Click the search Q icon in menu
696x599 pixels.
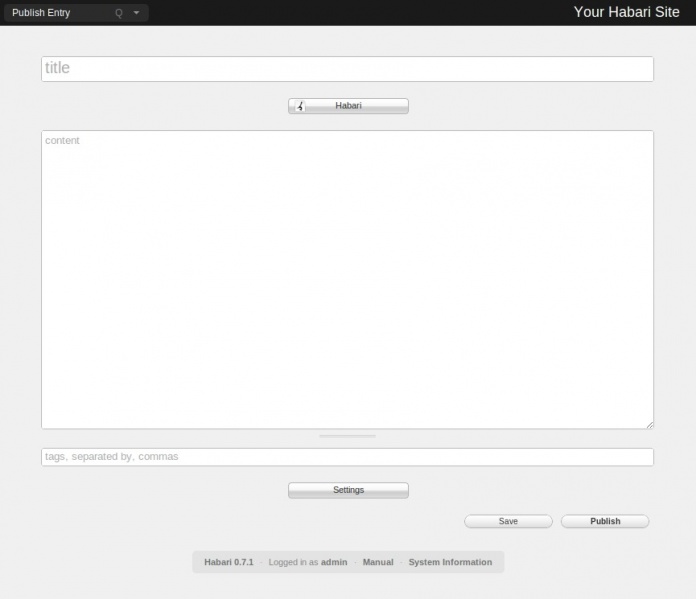(119, 13)
